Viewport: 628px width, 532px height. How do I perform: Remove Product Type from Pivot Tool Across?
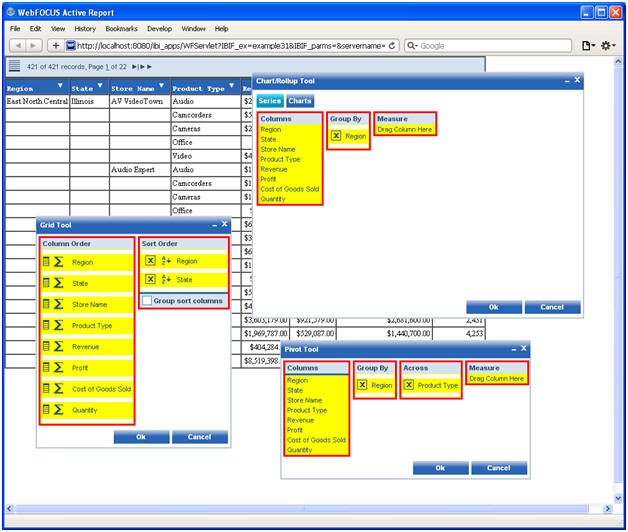409,385
